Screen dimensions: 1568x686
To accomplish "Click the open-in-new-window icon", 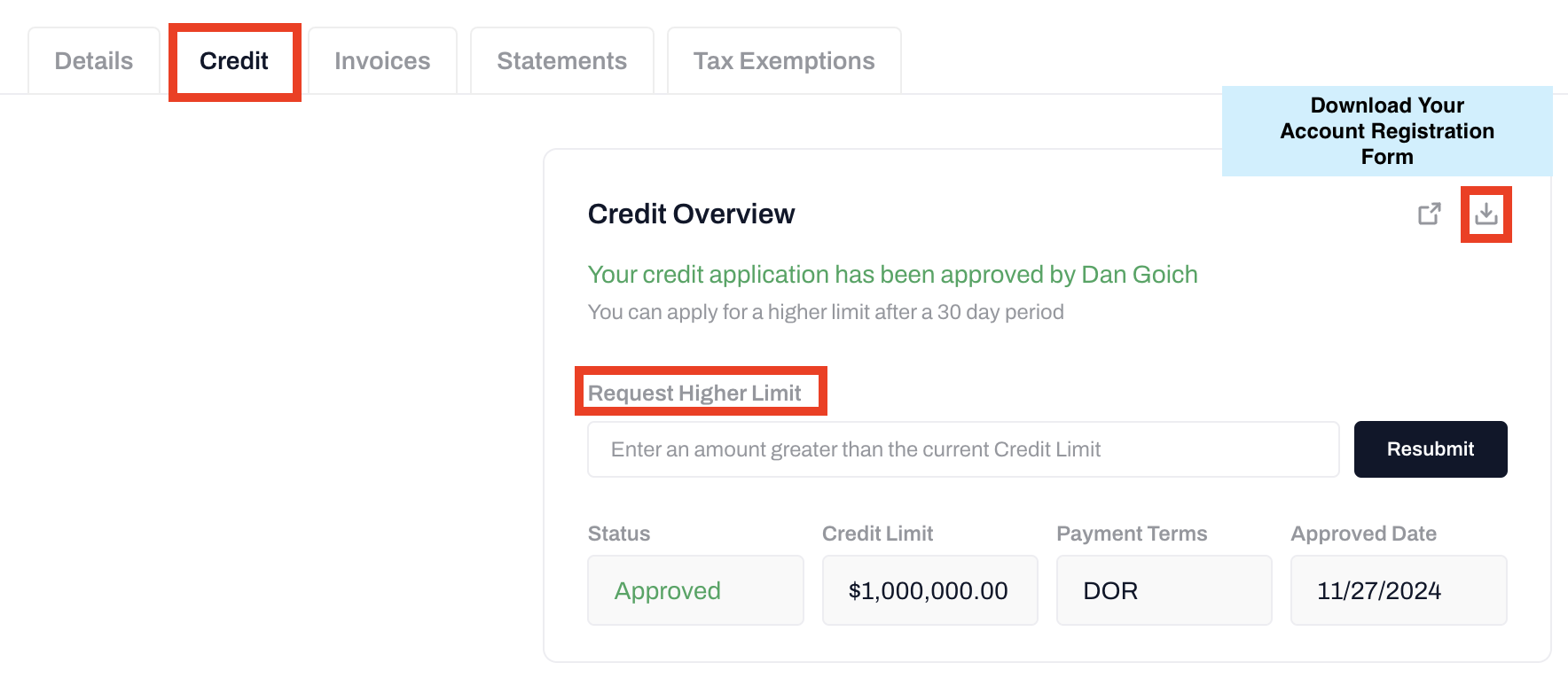I will [x=1429, y=214].
